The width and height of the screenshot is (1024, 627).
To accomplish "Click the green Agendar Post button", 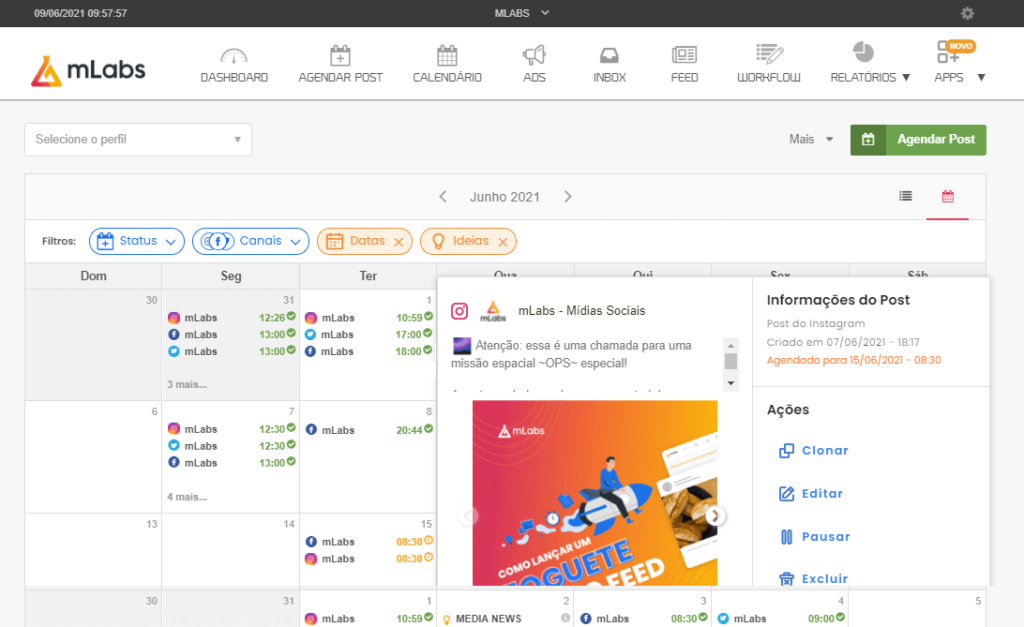I will (x=918, y=140).
